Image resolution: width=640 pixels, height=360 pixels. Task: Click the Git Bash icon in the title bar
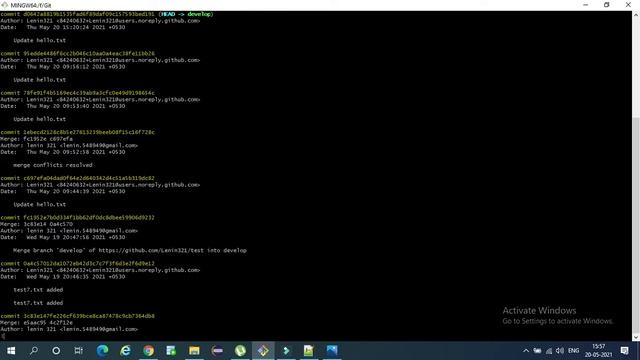(x=4, y=5)
